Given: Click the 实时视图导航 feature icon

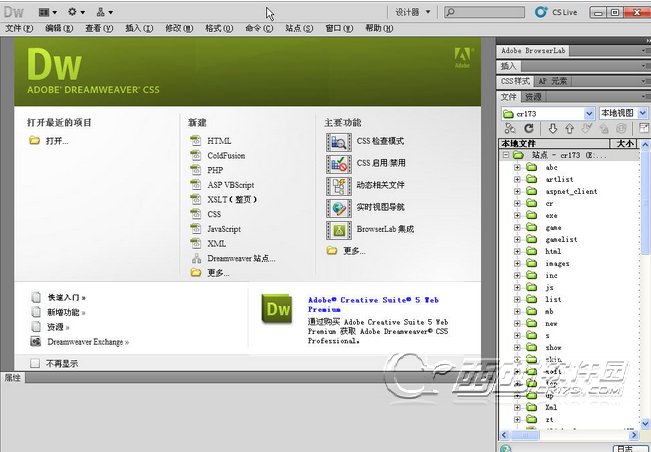Looking at the screenshot, I should (x=339, y=208).
